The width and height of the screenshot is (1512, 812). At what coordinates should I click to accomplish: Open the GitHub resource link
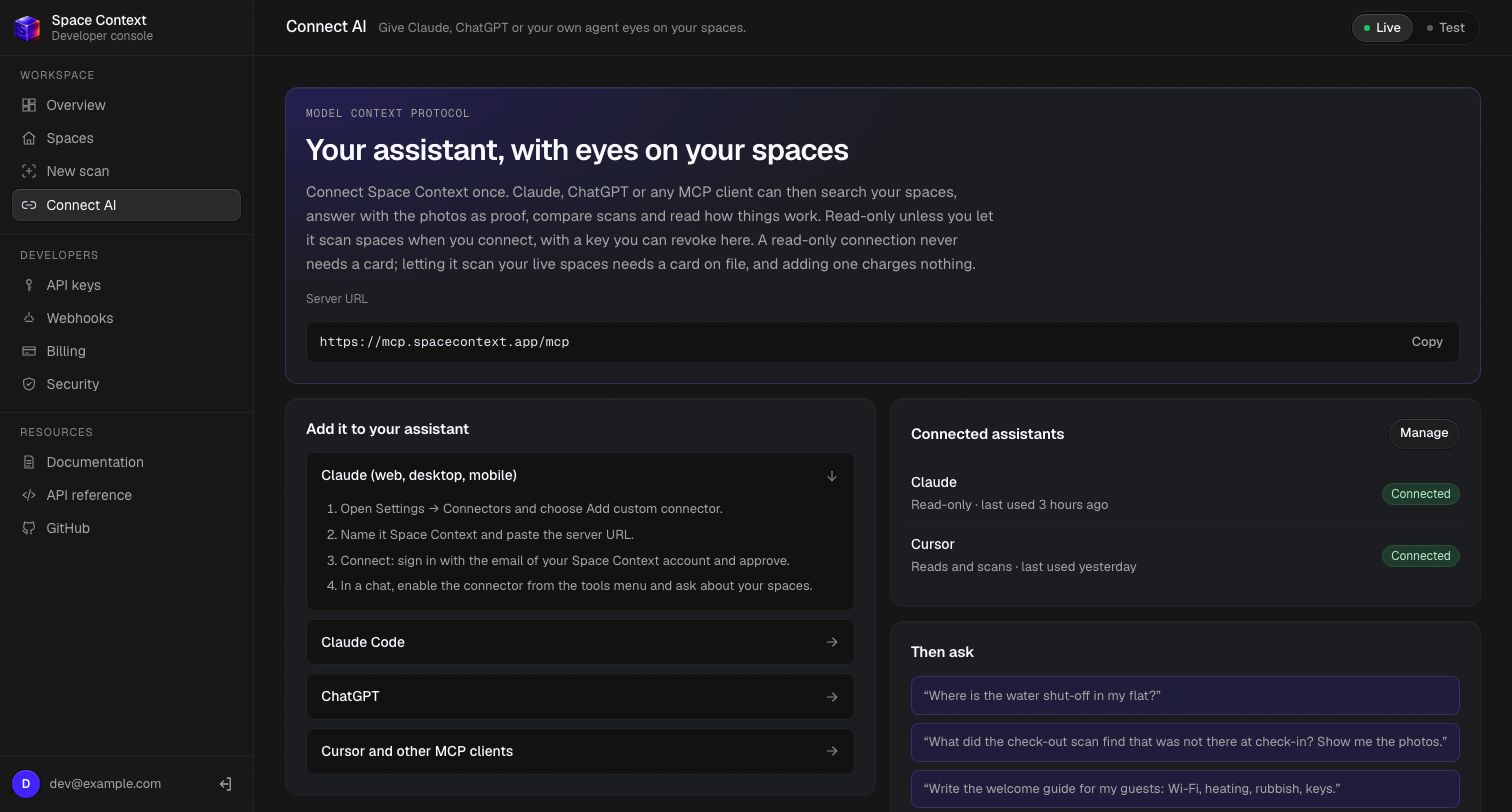[126, 528]
